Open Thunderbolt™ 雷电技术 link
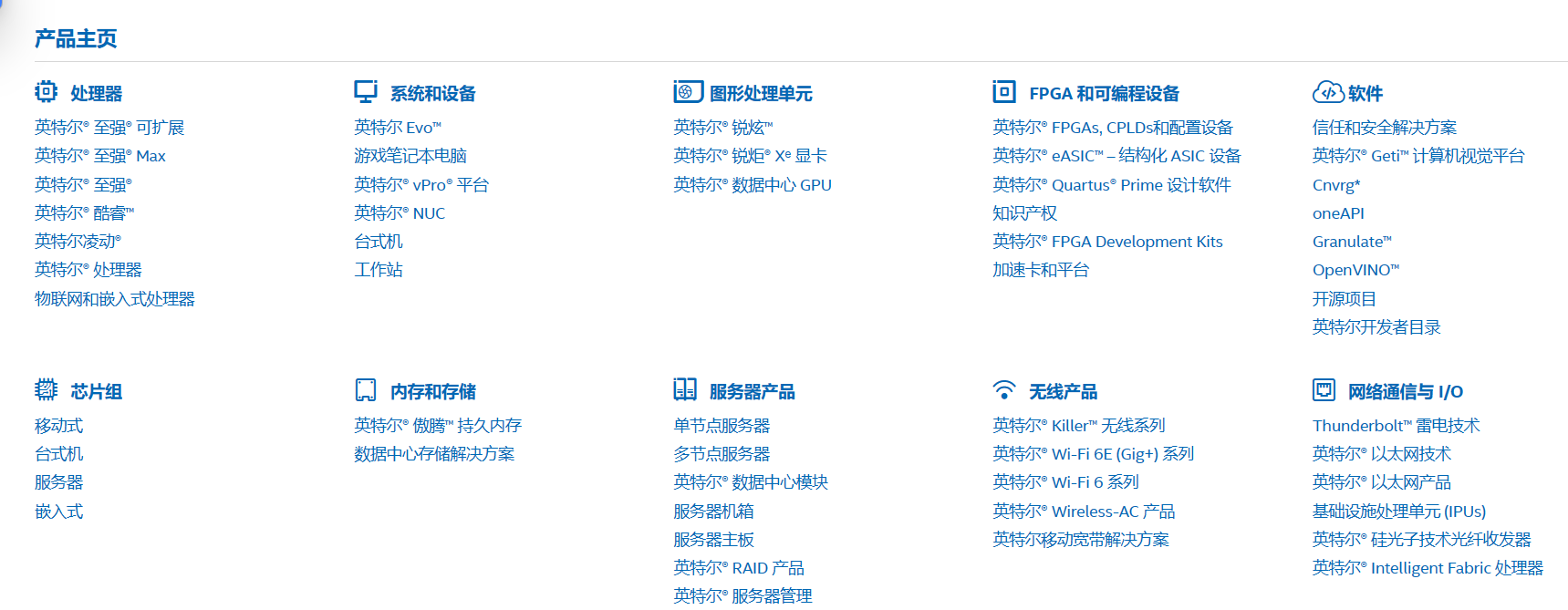This screenshot has height=610, width=1568. 1397,426
